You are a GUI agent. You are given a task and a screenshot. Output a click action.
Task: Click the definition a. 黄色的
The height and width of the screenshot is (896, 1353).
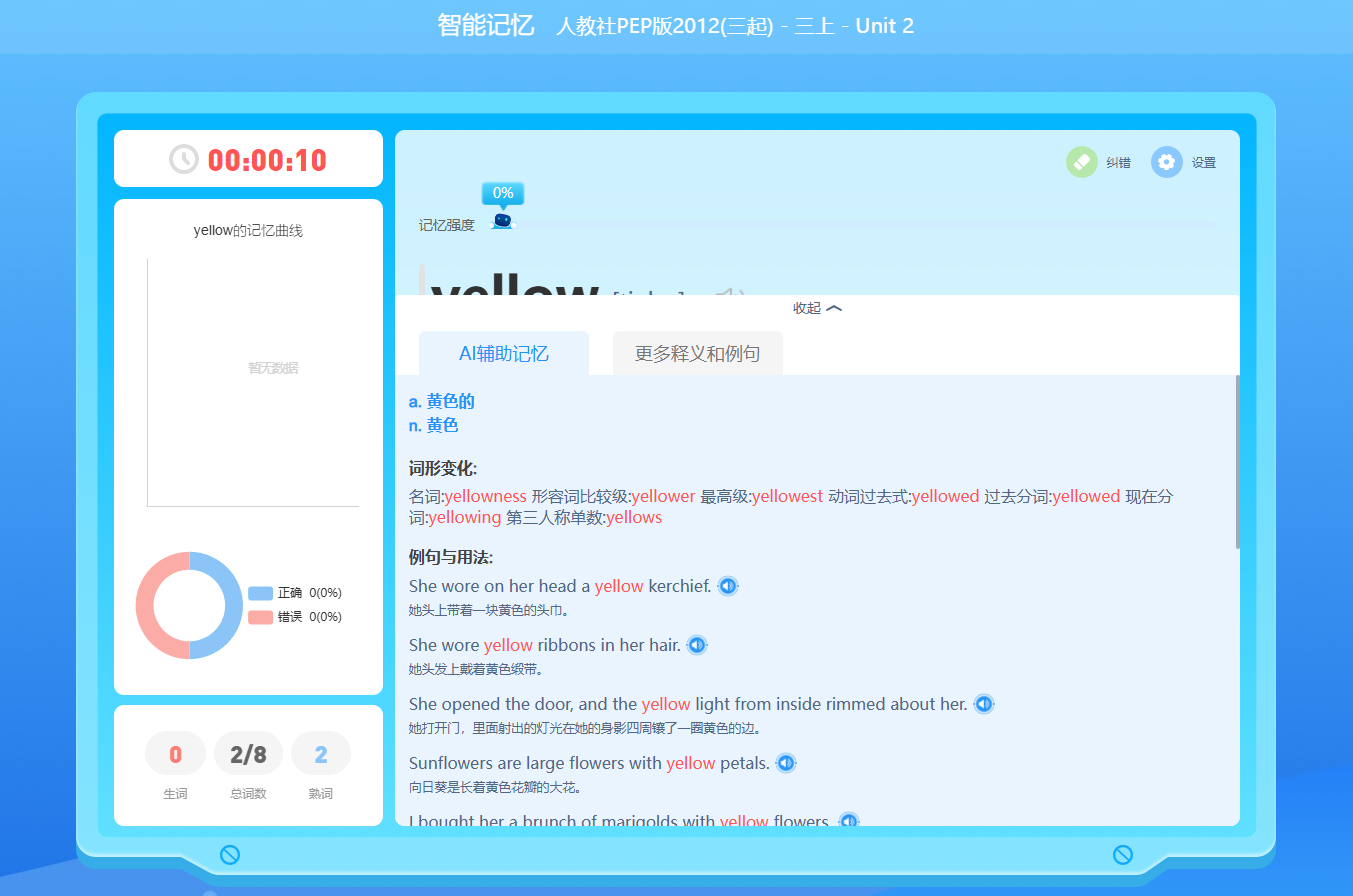pyautogui.click(x=442, y=401)
